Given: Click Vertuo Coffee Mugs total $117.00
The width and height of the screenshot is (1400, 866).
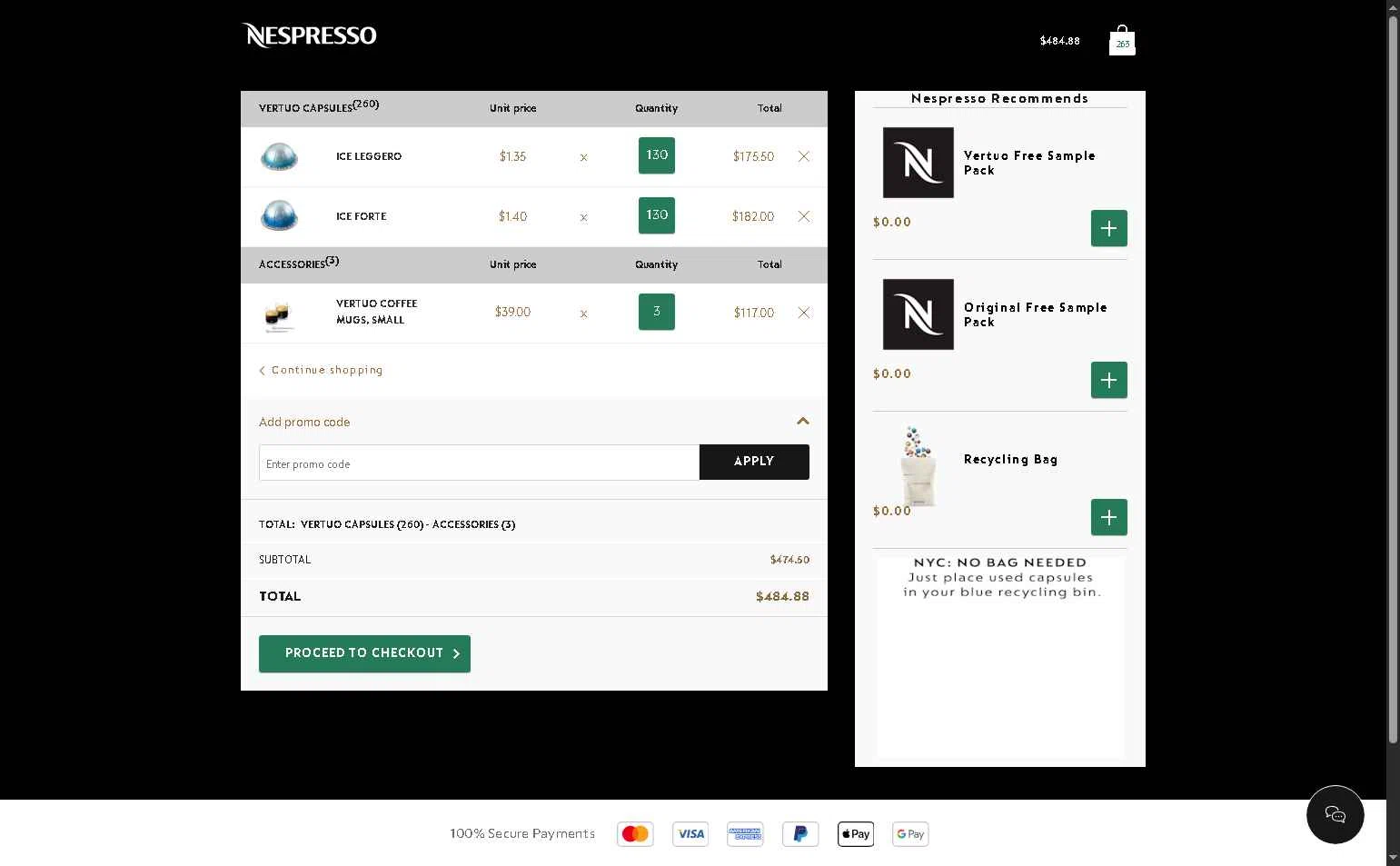Looking at the screenshot, I should point(754,313).
